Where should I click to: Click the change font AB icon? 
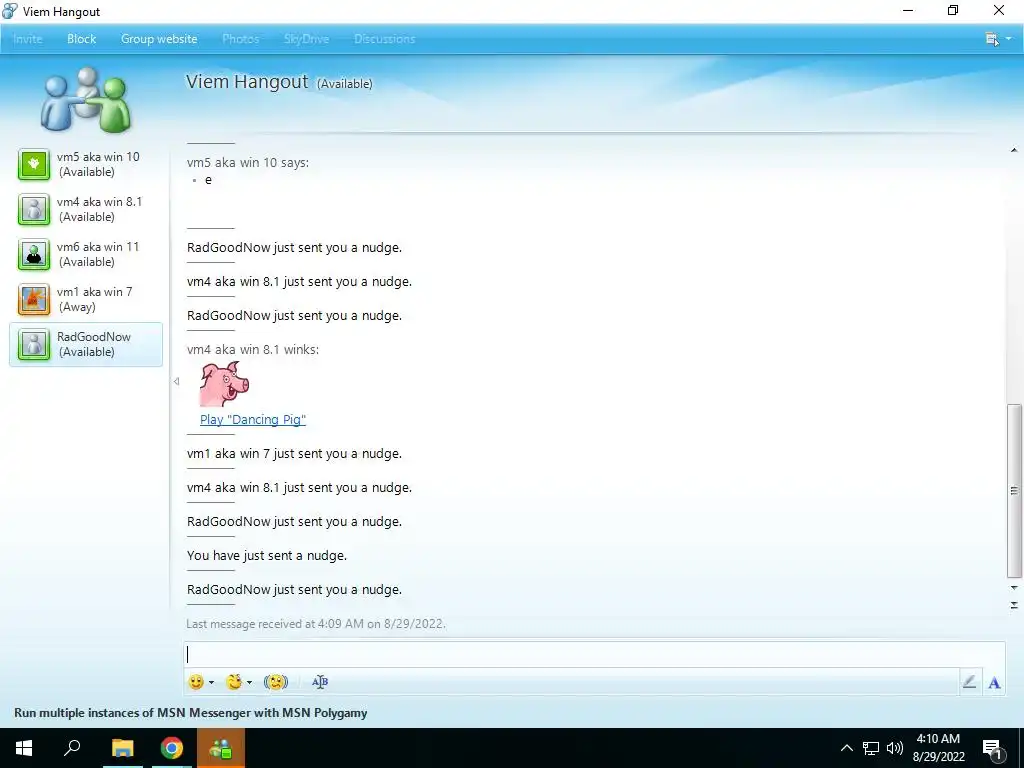click(x=320, y=682)
